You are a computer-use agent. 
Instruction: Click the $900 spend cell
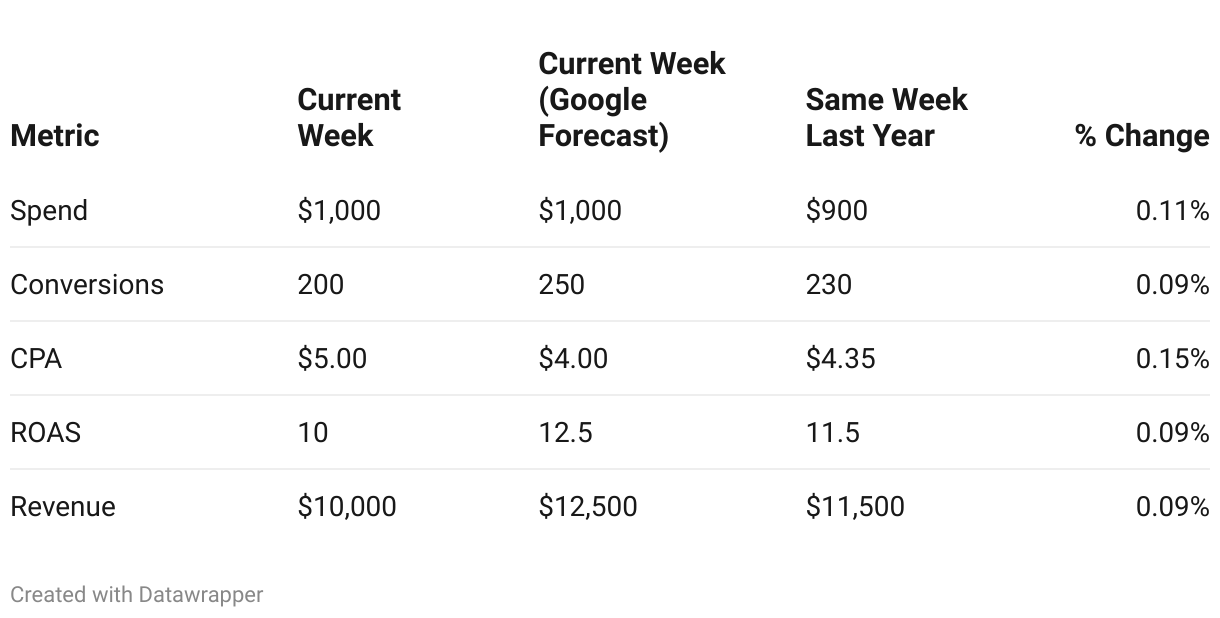[836, 210]
